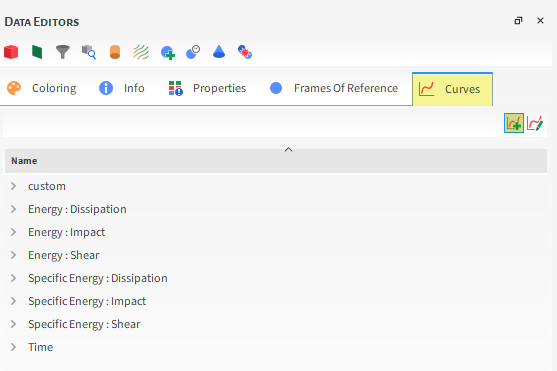Click the red cube icon in toolbar
557x371 pixels.
coord(11,52)
